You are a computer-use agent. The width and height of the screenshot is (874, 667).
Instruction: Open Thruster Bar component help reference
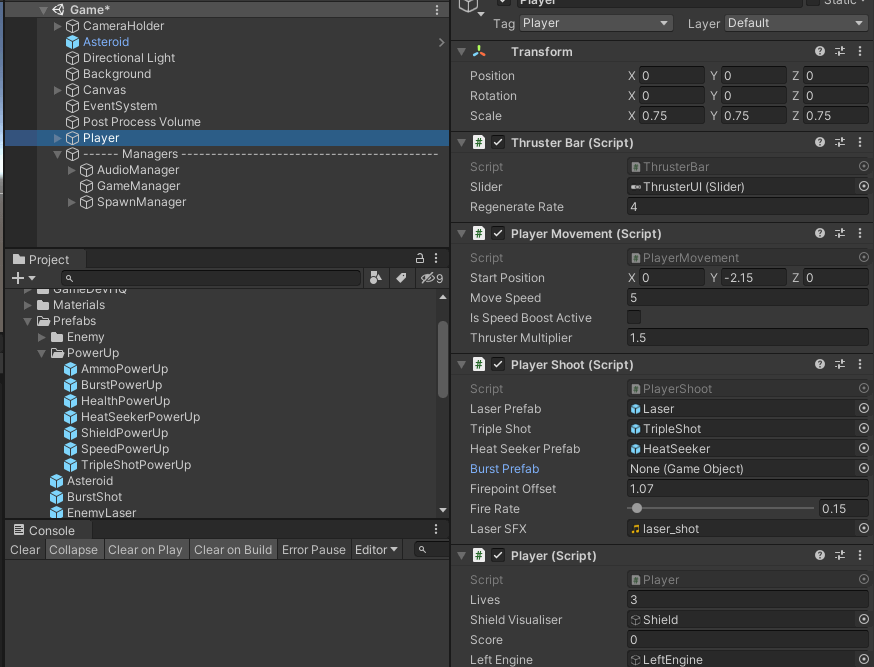point(819,142)
